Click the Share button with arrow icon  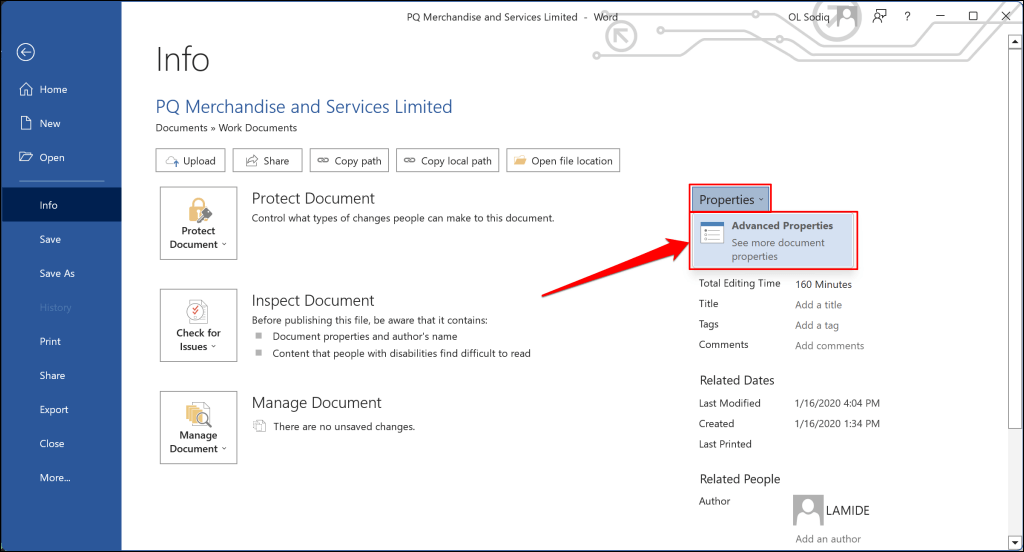[267, 161]
